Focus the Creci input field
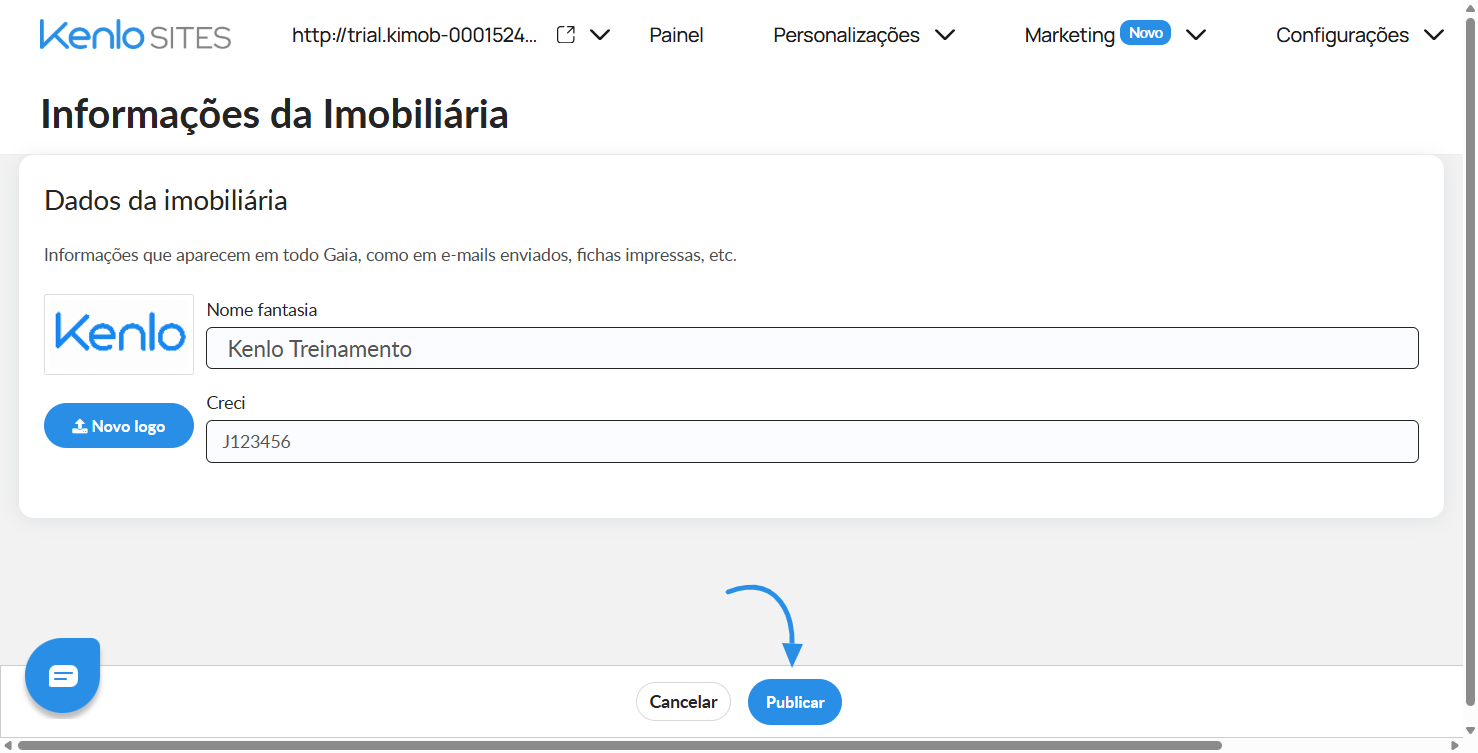This screenshot has height=753, width=1478. (812, 441)
